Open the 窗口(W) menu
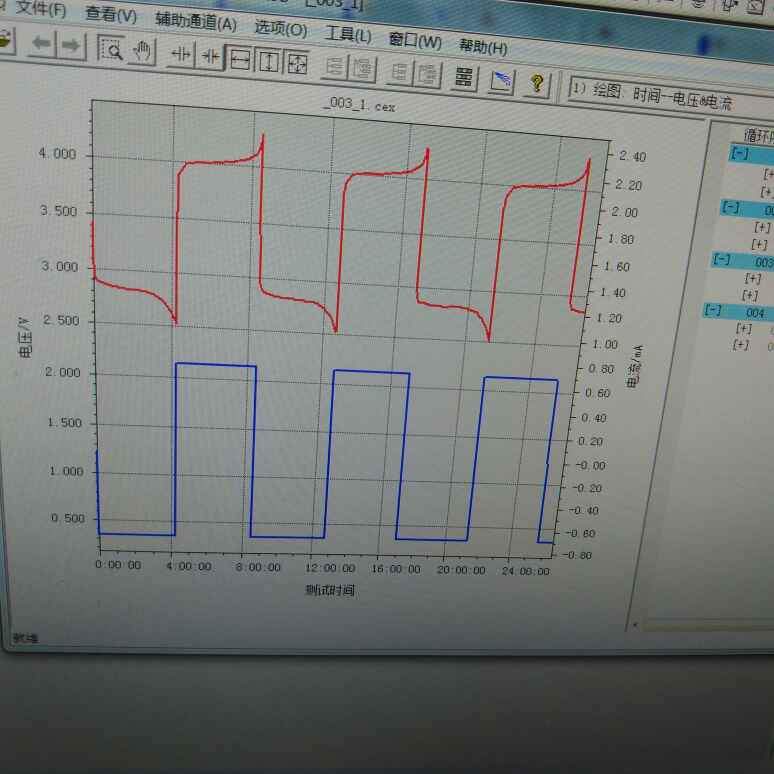The height and width of the screenshot is (774, 774). [x=415, y=40]
